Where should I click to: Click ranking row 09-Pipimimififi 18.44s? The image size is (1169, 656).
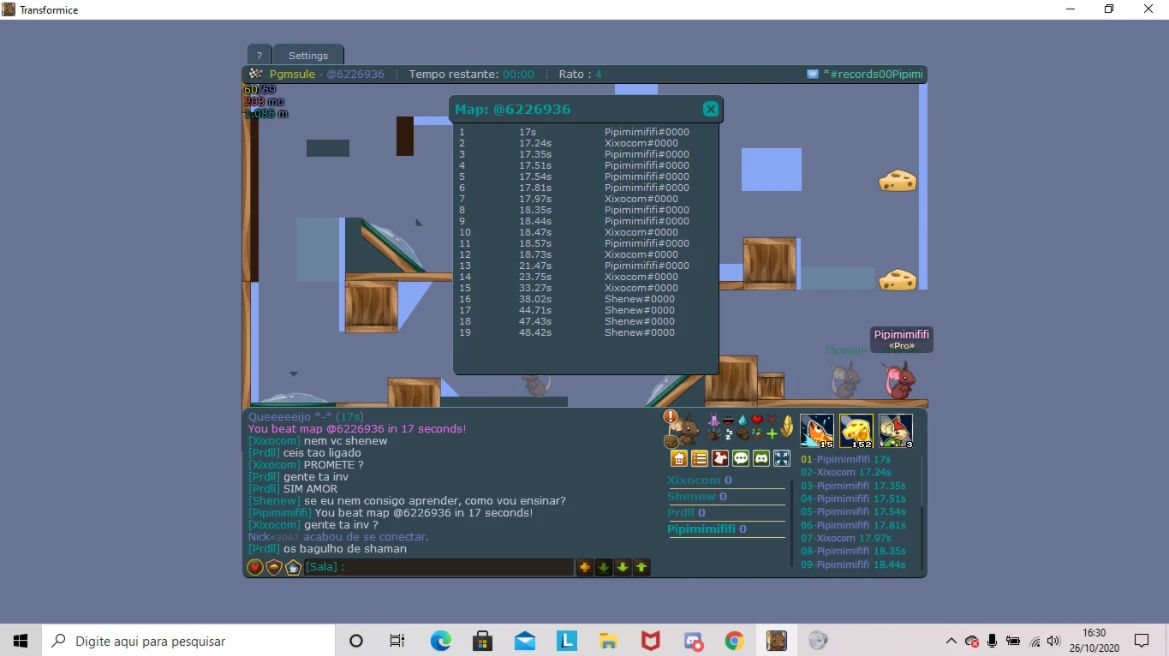854,564
